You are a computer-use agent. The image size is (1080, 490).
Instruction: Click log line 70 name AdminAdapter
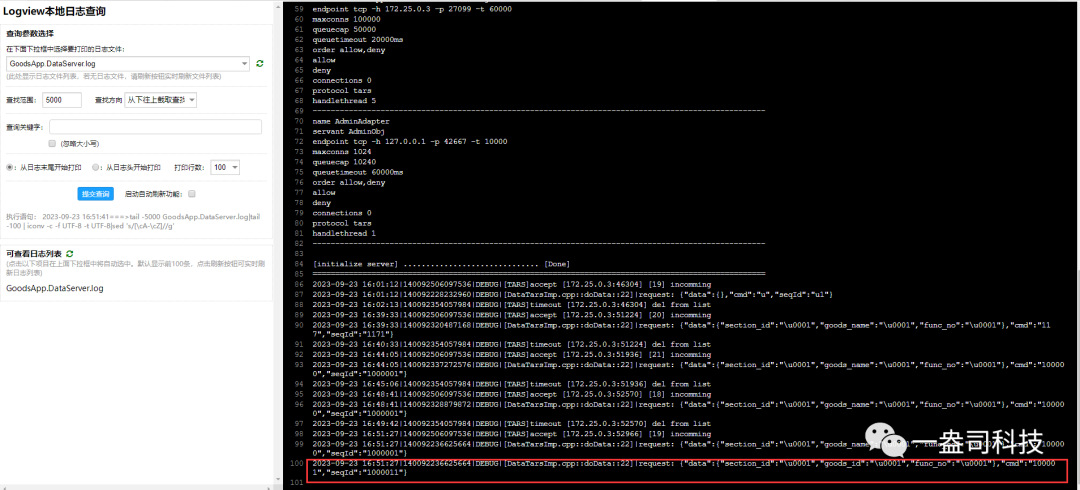pos(351,121)
